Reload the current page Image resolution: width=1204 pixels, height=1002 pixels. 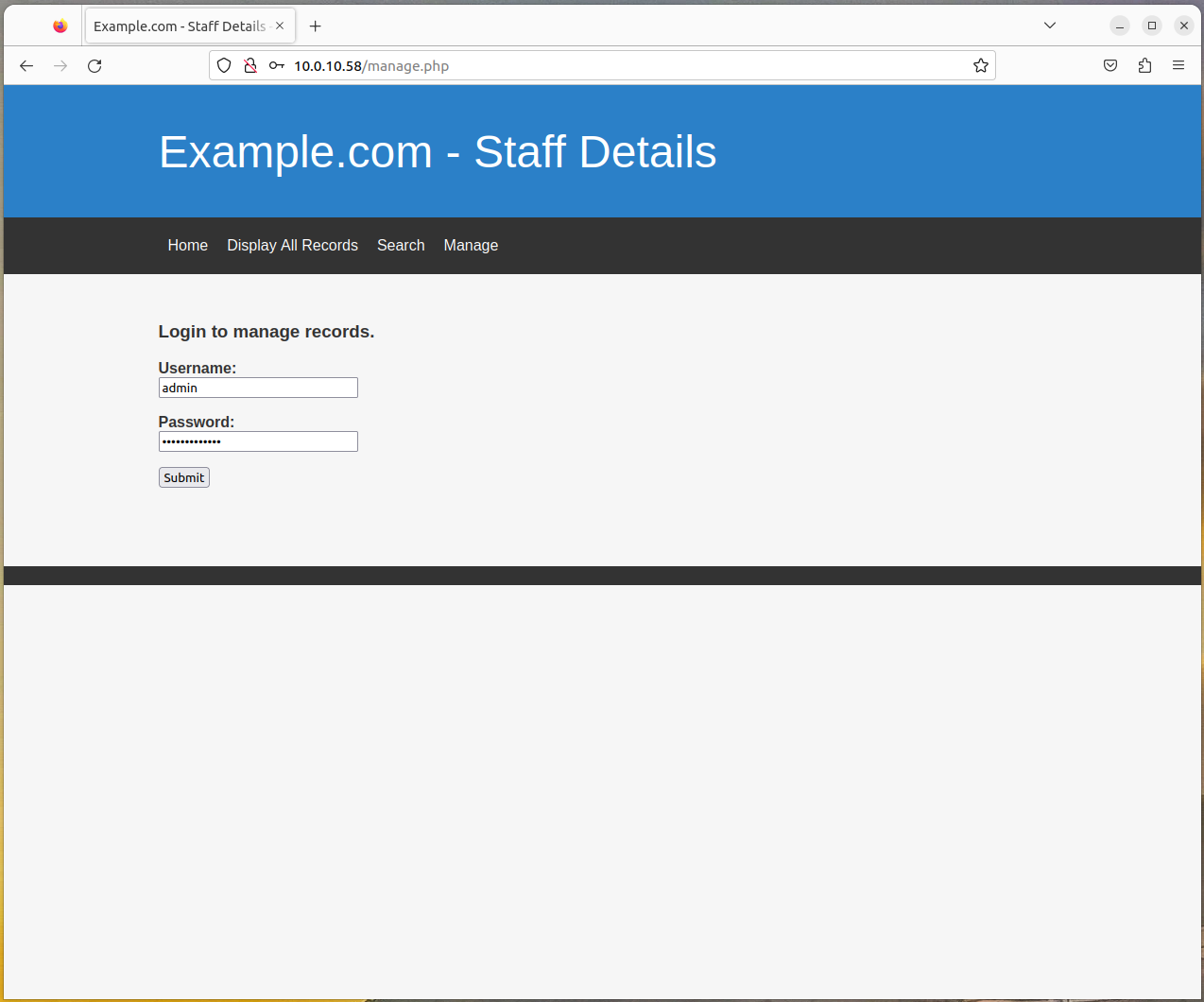point(95,65)
